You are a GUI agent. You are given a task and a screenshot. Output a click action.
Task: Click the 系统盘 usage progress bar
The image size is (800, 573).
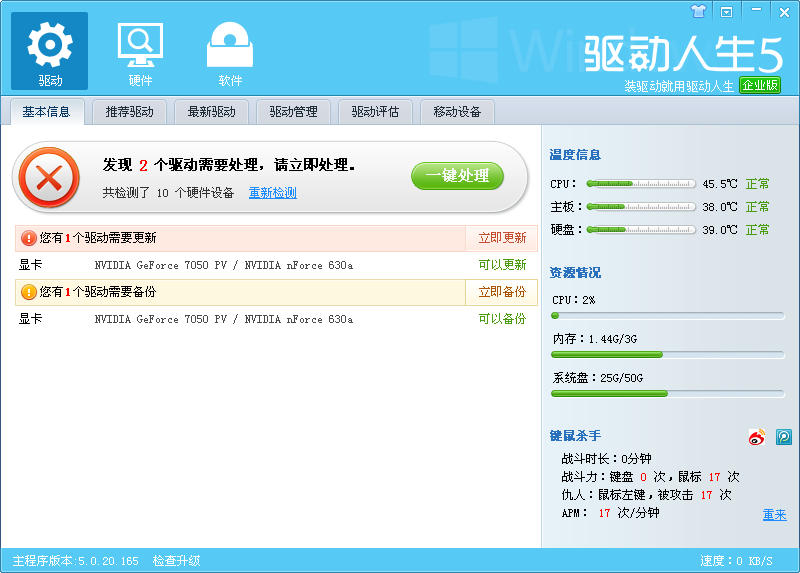667,393
